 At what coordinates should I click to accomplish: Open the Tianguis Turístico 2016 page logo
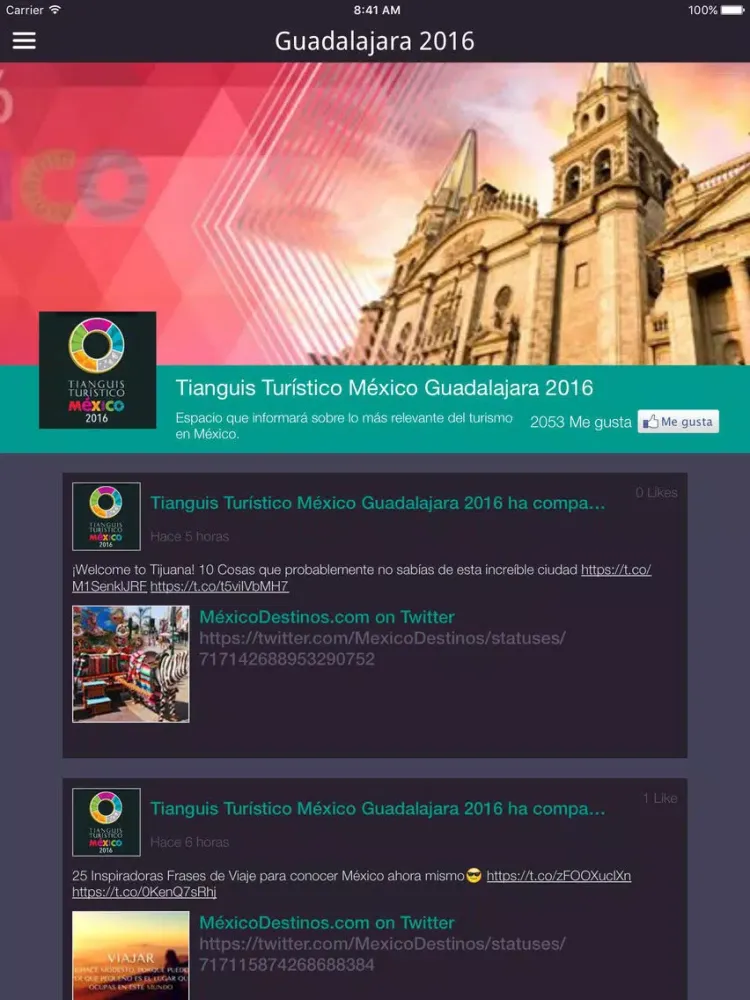(98, 370)
